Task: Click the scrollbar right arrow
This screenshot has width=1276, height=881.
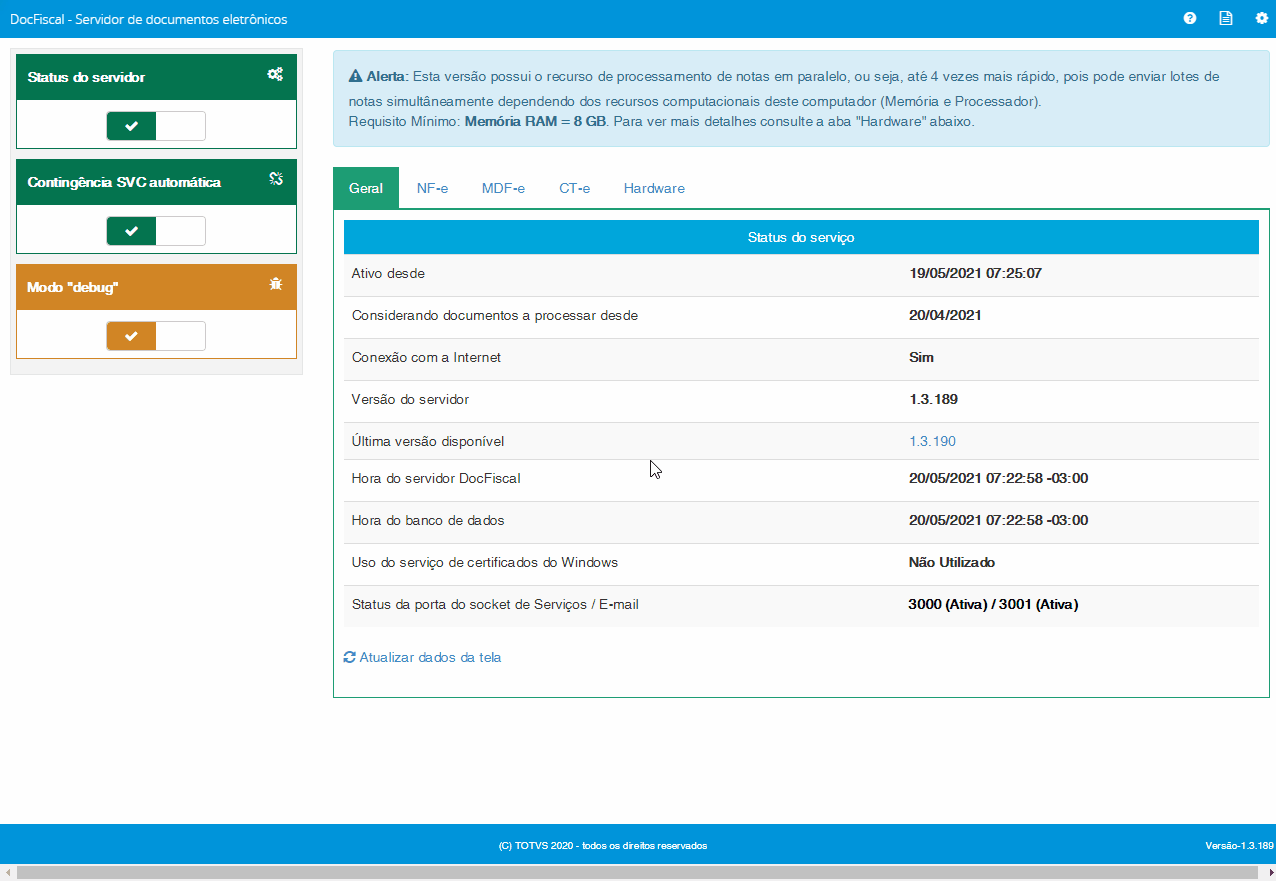Action: [1268, 873]
